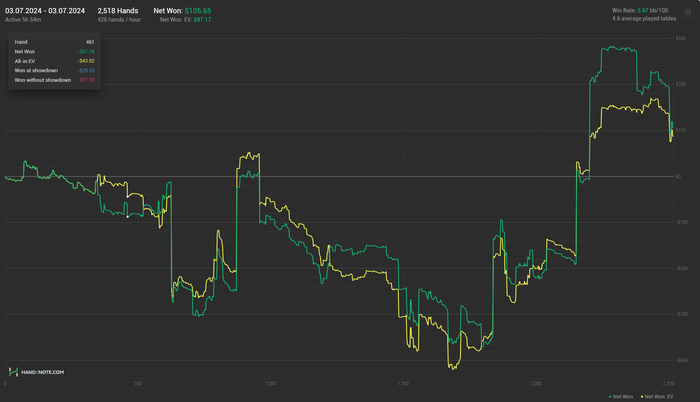This screenshot has height=402, width=700.
Task: Click the Hand 461 row in tooltip
Action: (54, 42)
